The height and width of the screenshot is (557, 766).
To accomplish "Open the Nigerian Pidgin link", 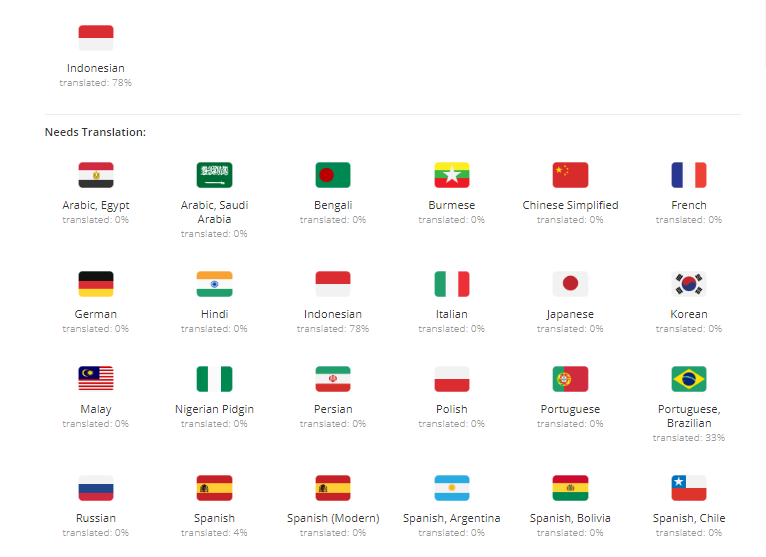I will pyautogui.click(x=214, y=409).
